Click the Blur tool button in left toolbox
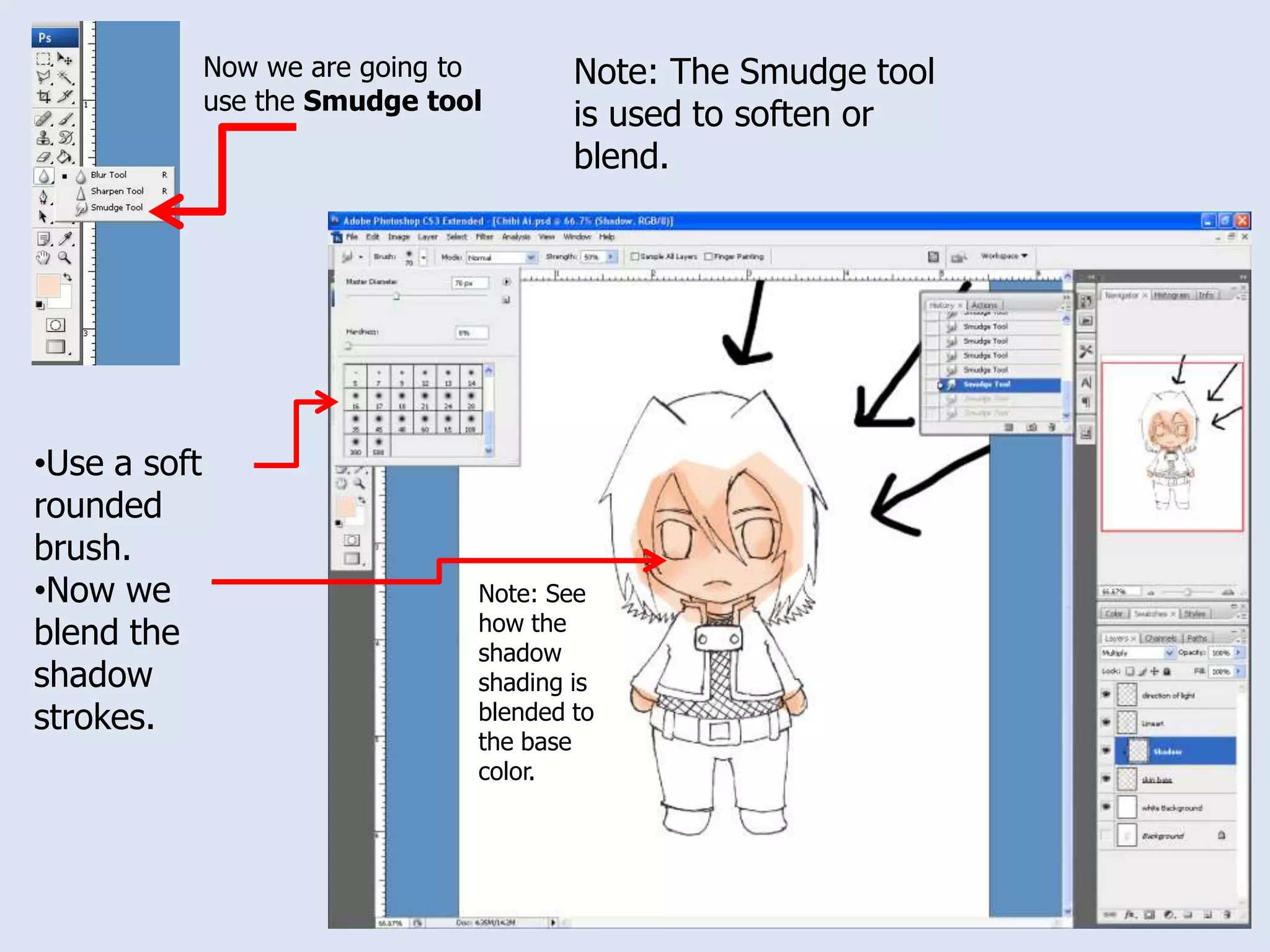 (43, 177)
